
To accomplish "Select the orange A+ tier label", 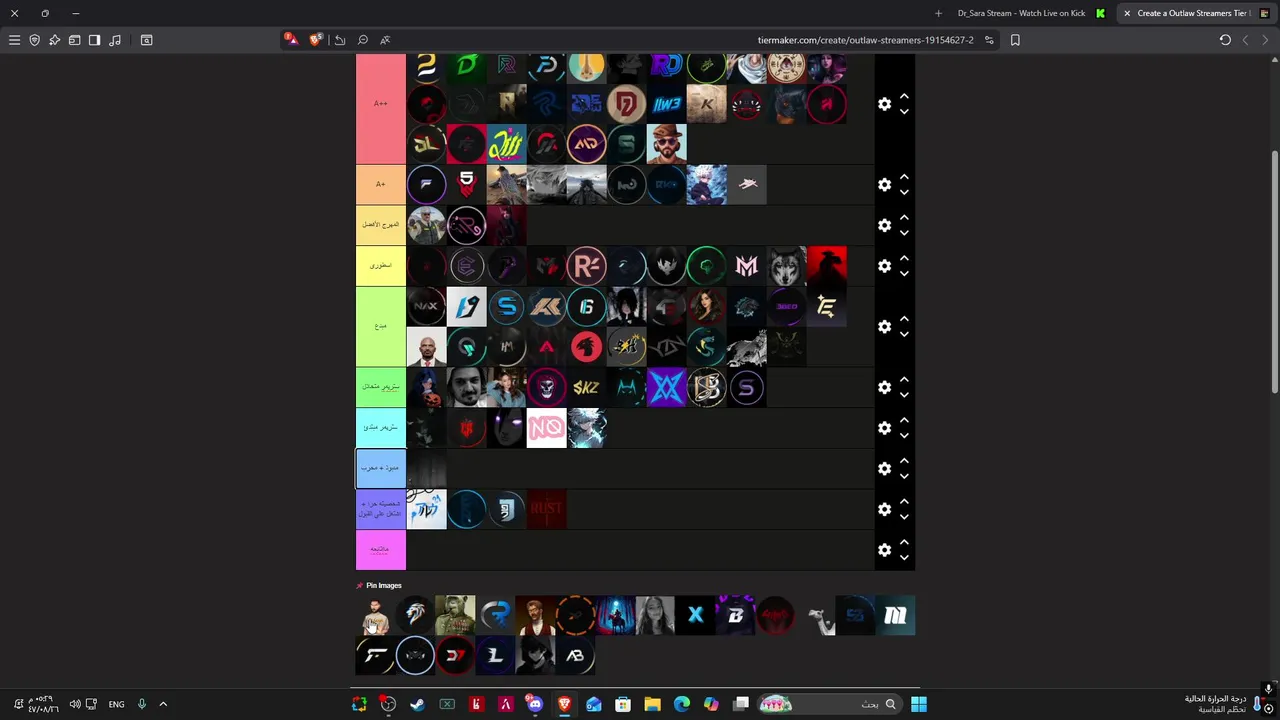I will click(x=381, y=185).
